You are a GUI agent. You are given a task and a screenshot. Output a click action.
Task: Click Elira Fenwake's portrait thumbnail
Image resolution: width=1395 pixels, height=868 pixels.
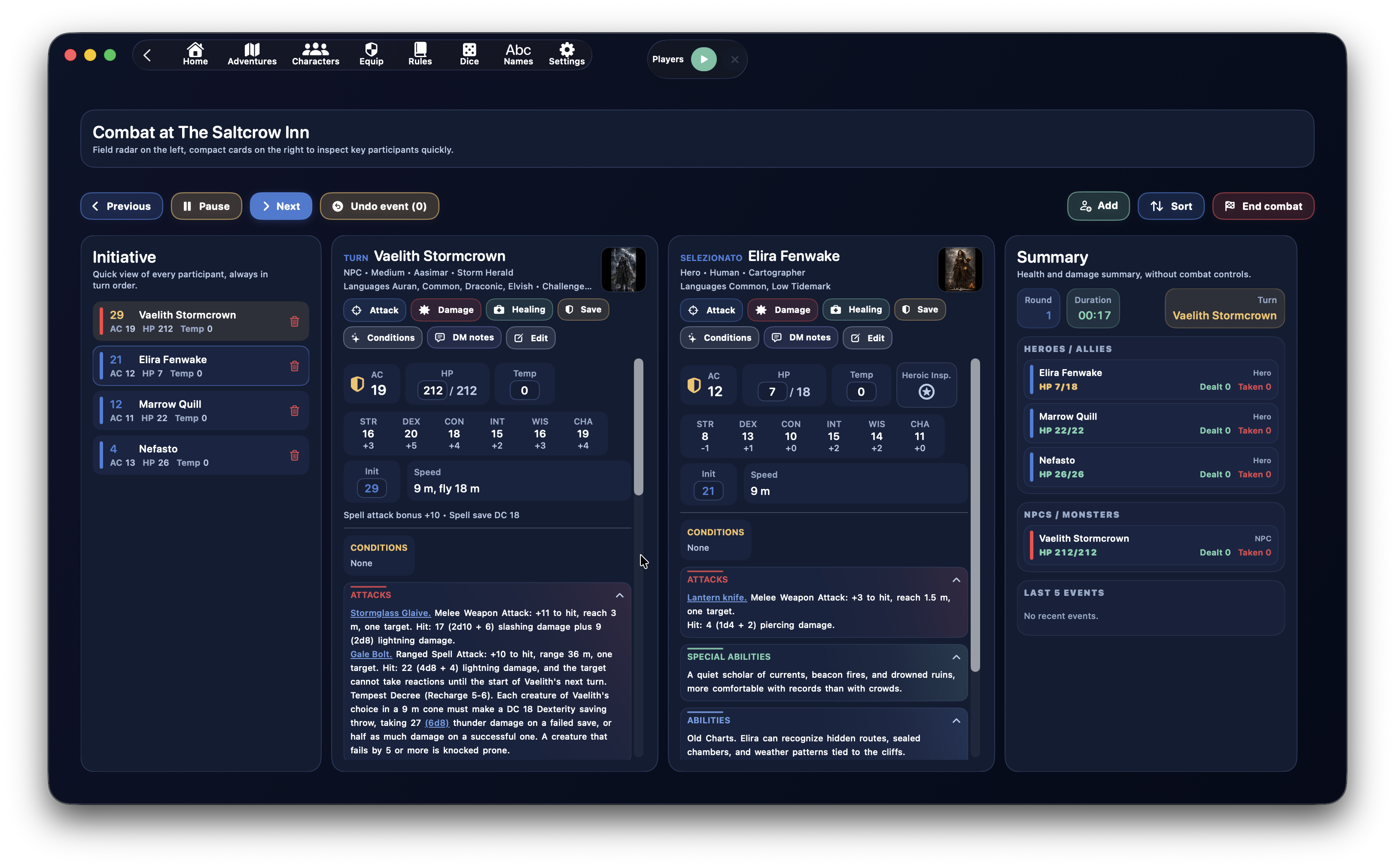click(959, 269)
